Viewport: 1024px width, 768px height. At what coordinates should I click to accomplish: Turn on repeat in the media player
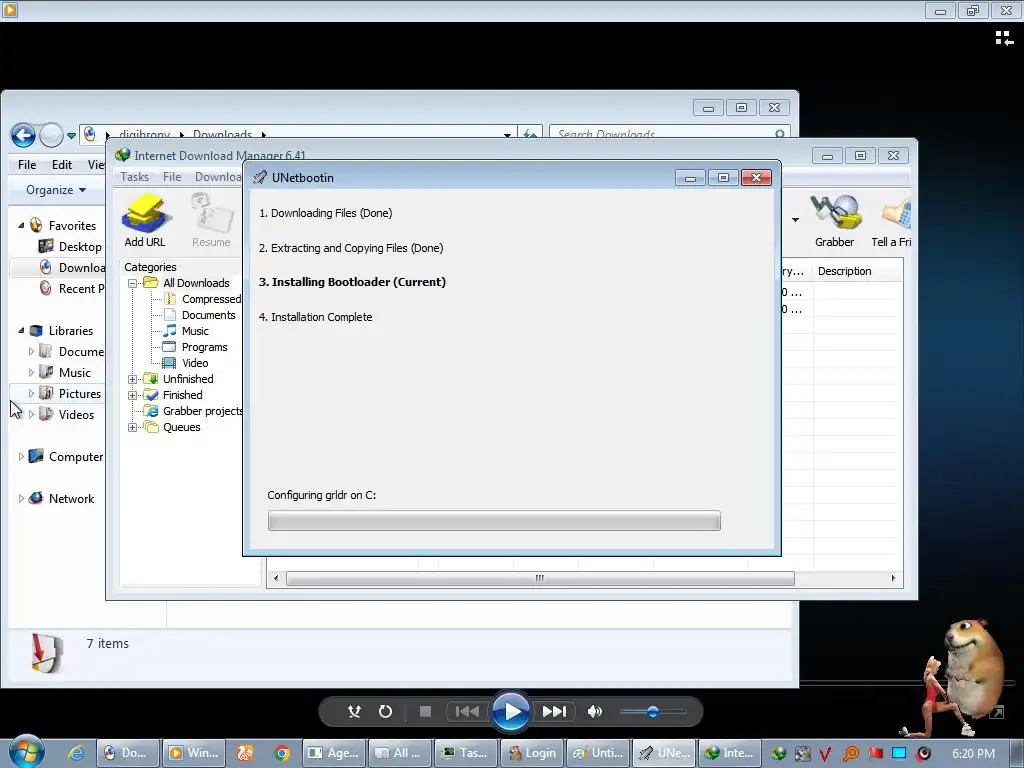tap(385, 711)
